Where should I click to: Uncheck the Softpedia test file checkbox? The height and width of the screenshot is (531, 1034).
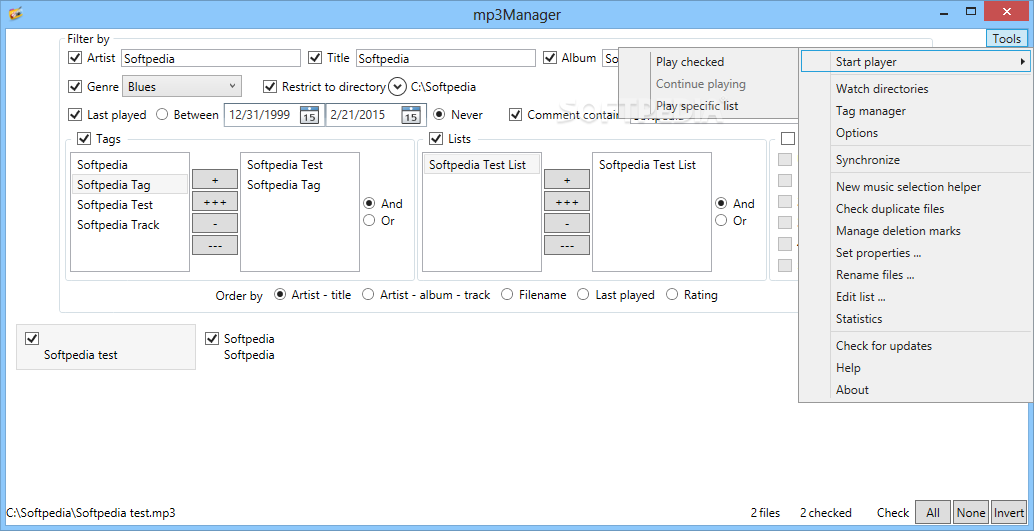(32, 338)
